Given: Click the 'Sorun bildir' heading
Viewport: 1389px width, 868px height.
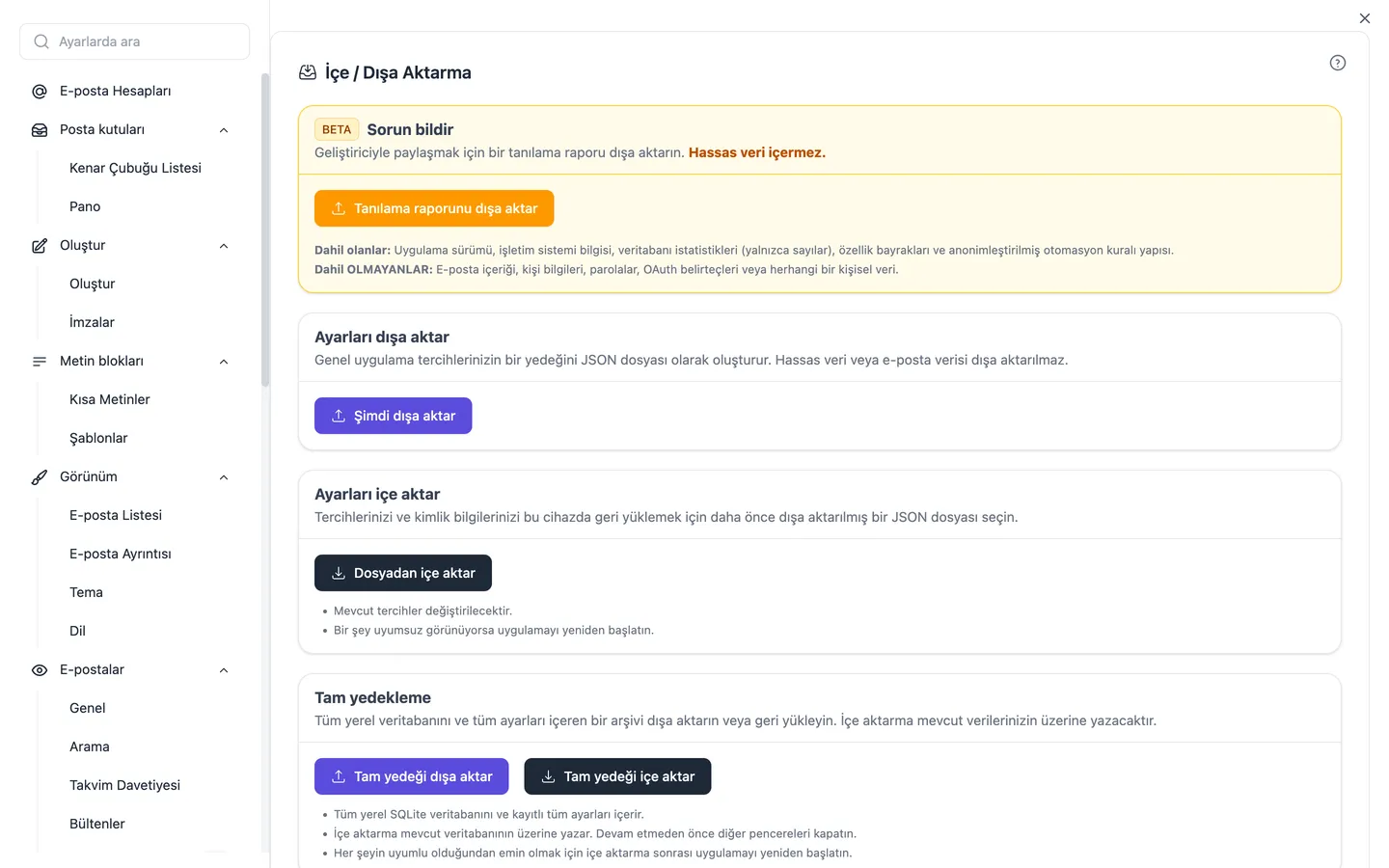Looking at the screenshot, I should tap(410, 129).
